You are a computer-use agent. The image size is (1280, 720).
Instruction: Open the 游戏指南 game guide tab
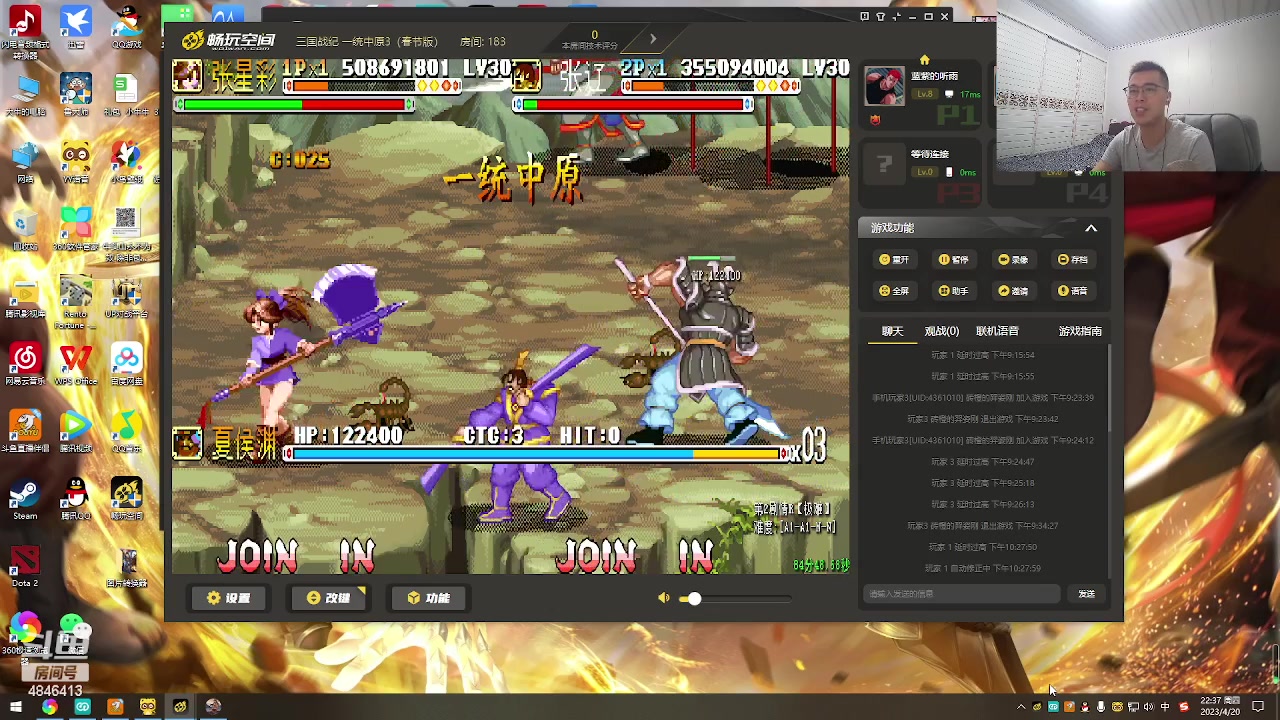(x=1080, y=331)
